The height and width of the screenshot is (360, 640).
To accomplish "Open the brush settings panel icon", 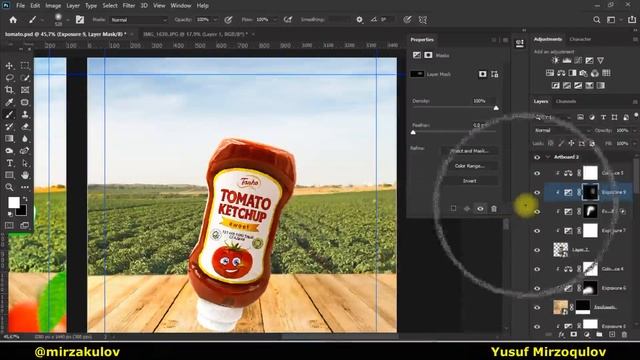I will tap(80, 20).
